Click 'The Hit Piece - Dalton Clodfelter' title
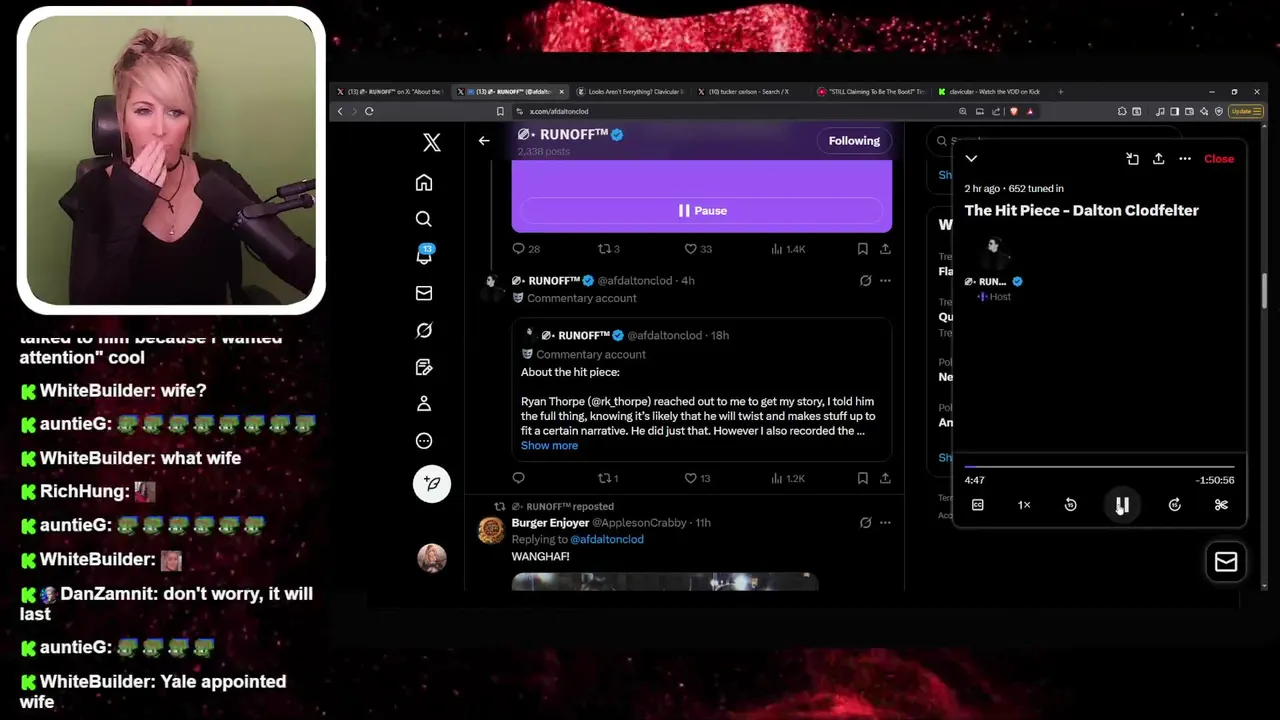Viewport: 1280px width, 720px height. (1081, 211)
